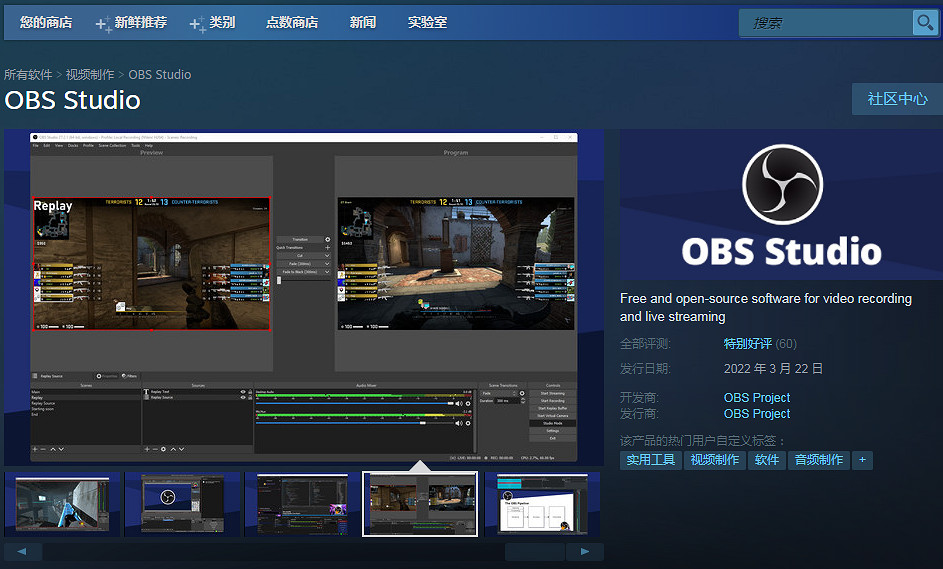This screenshot has width=943, height=569.
Task: Select the 实用工具 tag
Action: click(651, 460)
